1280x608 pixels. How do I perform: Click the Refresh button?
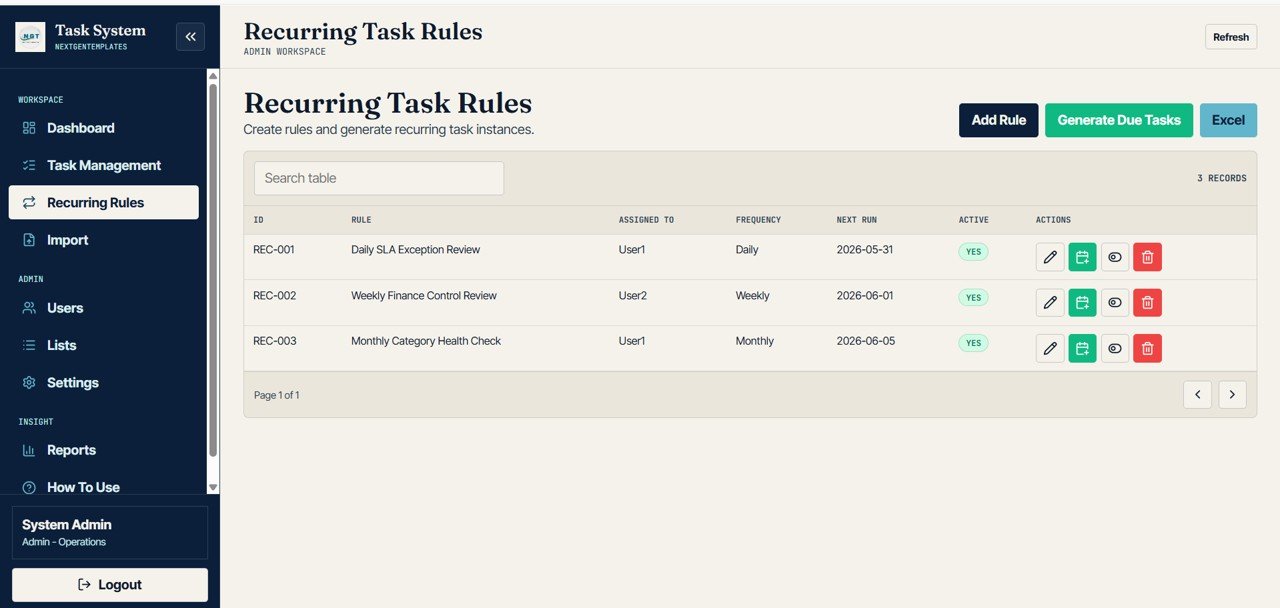(1231, 37)
